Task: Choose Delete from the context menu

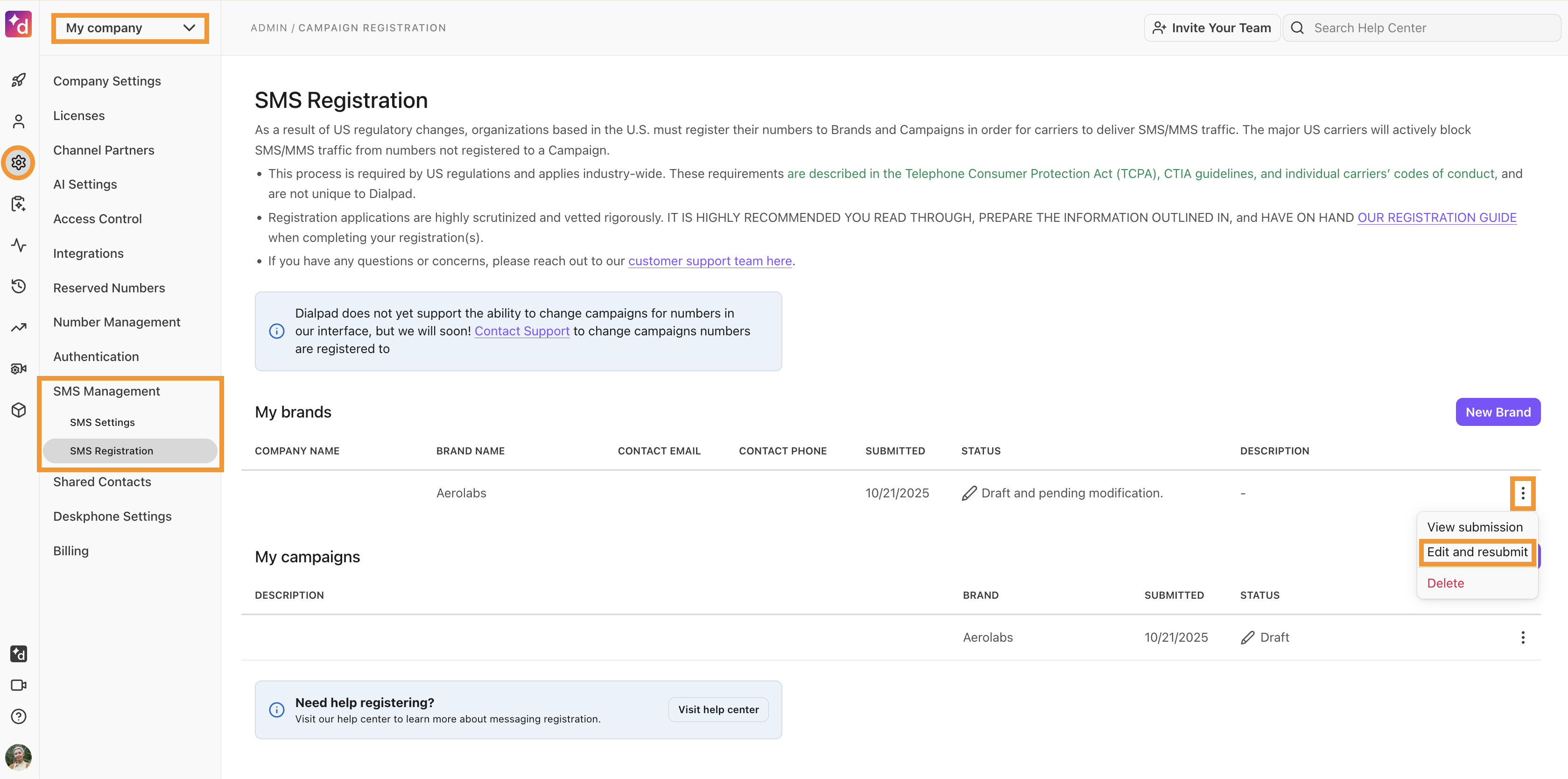Action: click(x=1445, y=583)
